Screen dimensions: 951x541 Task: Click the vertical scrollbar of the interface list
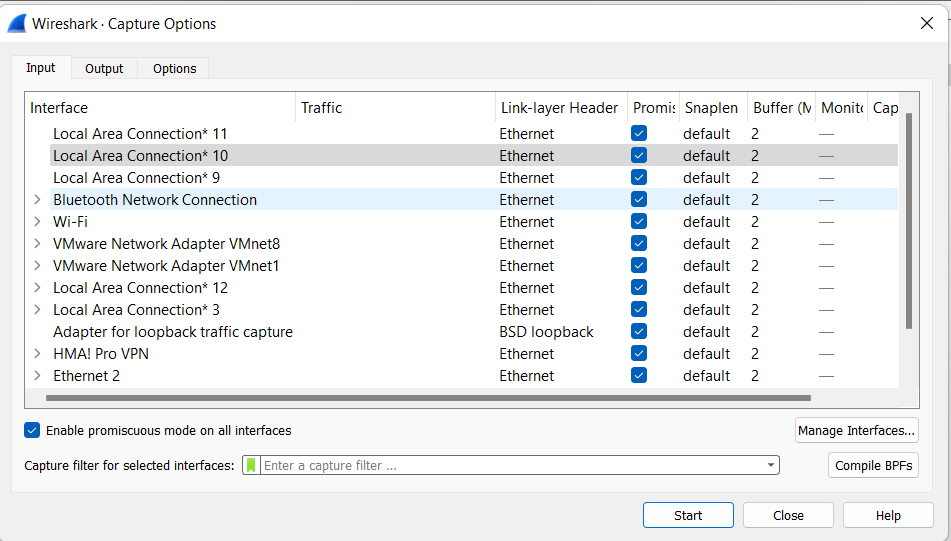908,220
